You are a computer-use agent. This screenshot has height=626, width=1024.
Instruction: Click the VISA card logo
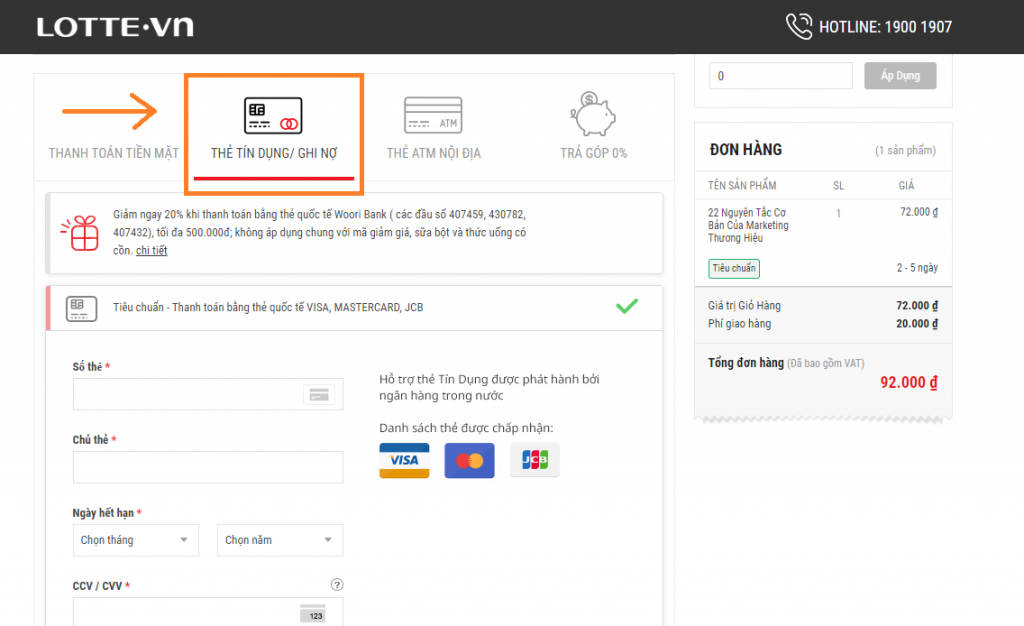[404, 460]
